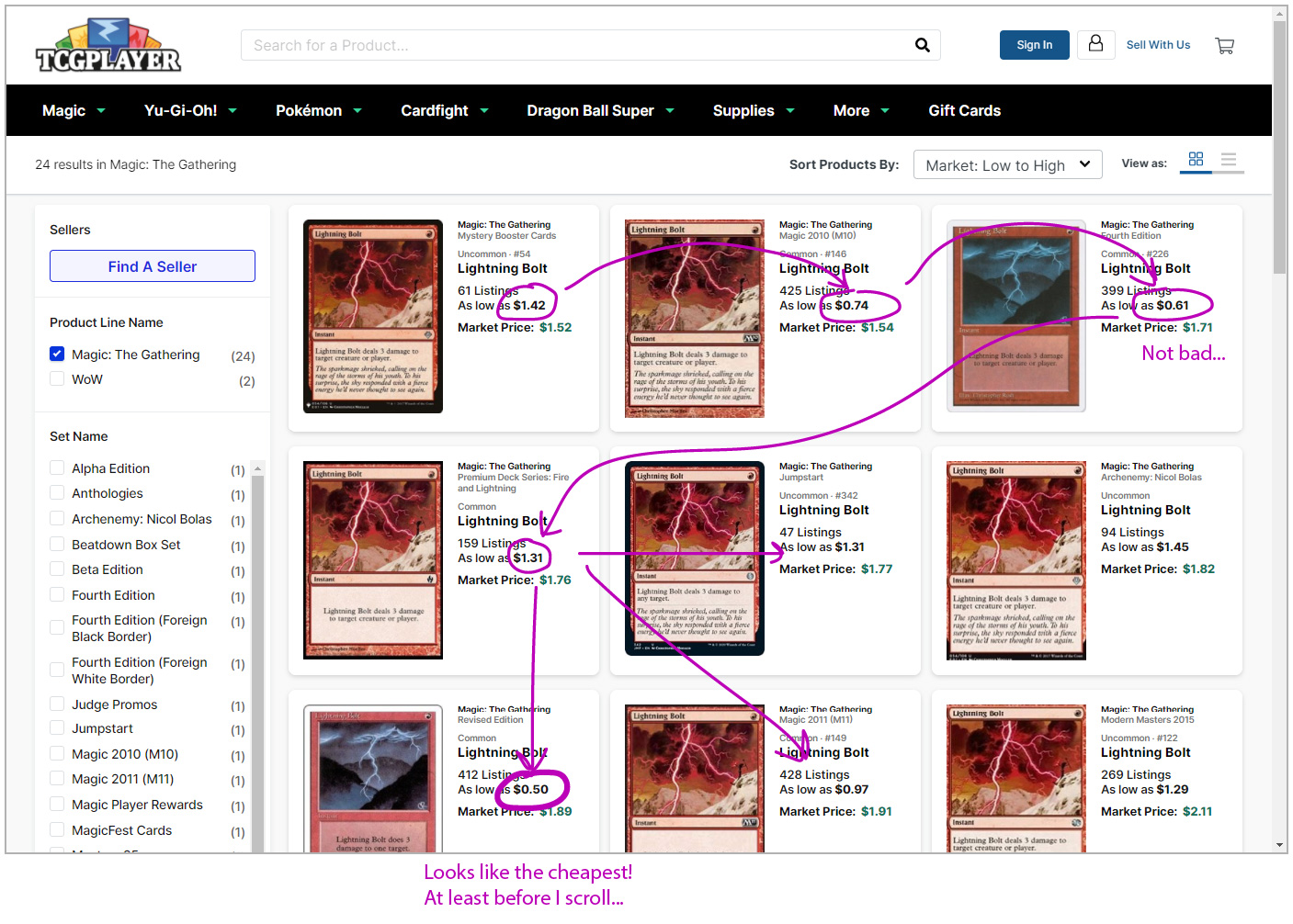Open the Sort Products By dropdown
The image size is (1293, 924).
[x=1007, y=164]
